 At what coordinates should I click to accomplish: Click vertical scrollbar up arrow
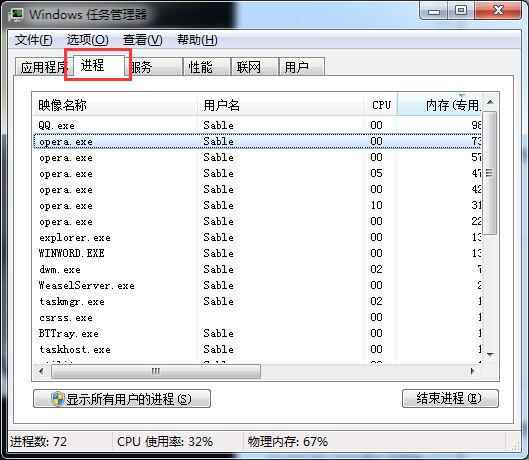coord(490,102)
